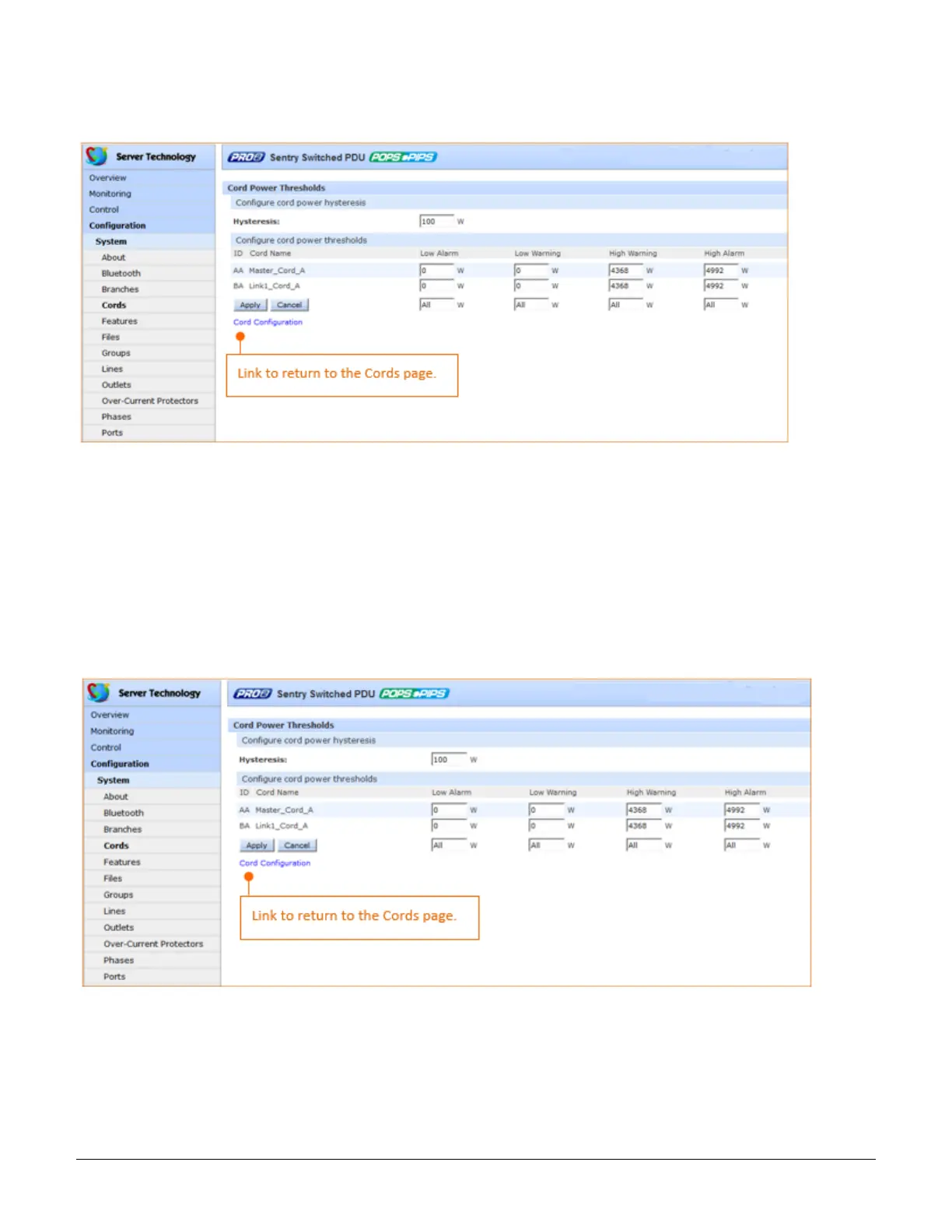This screenshot has height=1232, width=952.
Task: Open Overview menu in upper screenshot
Action: [107, 178]
